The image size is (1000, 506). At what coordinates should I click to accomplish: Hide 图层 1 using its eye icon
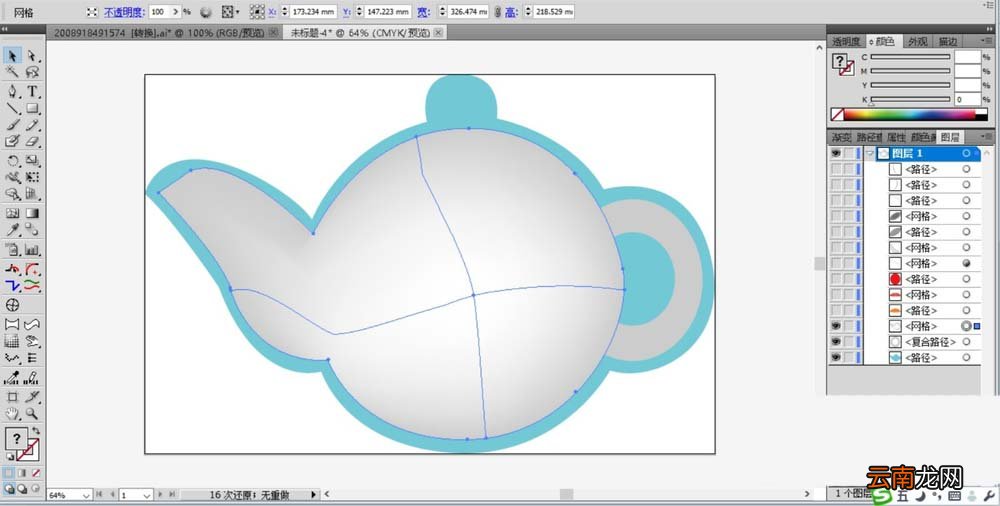(x=835, y=153)
